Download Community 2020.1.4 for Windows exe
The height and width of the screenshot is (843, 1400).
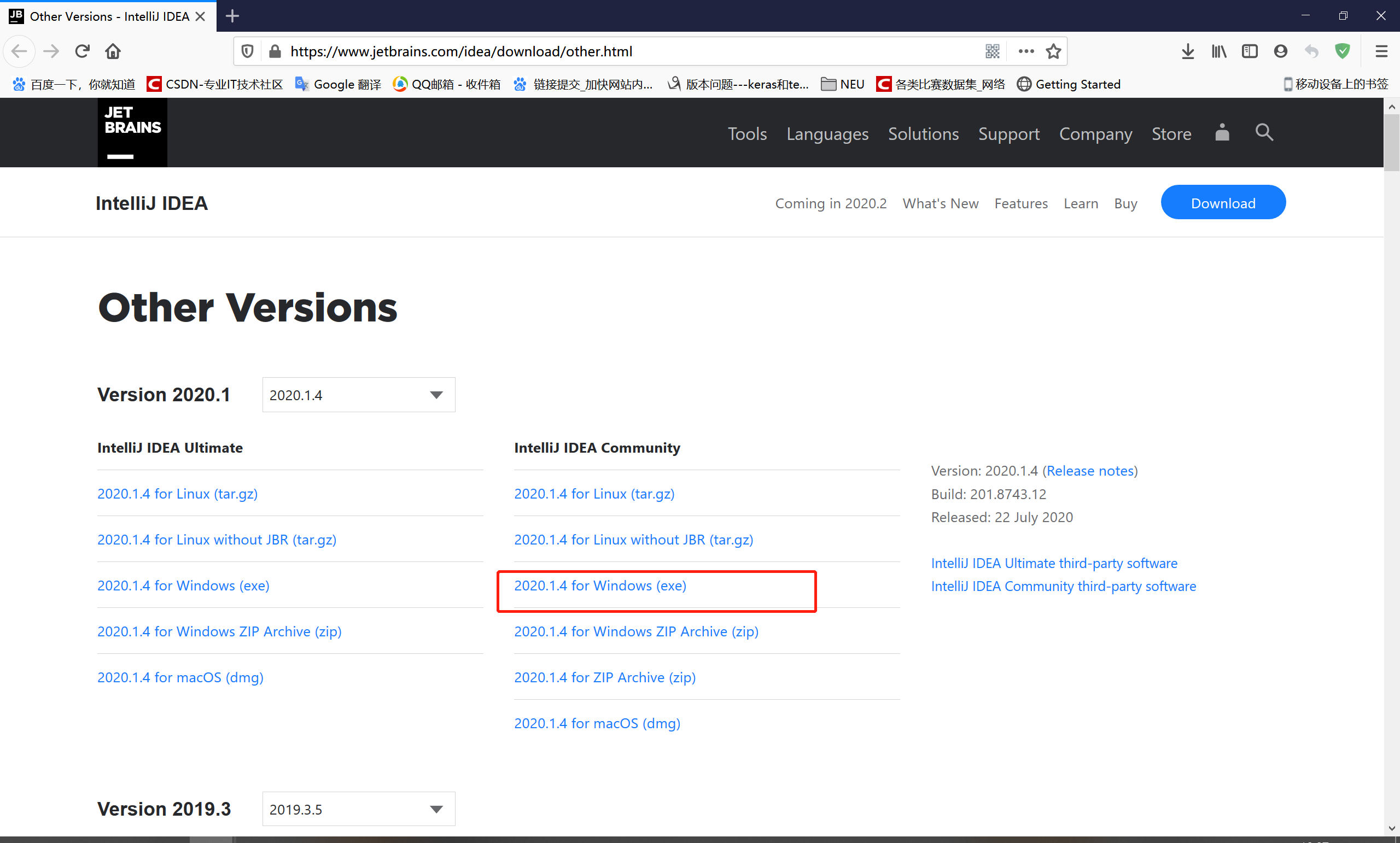(x=600, y=585)
